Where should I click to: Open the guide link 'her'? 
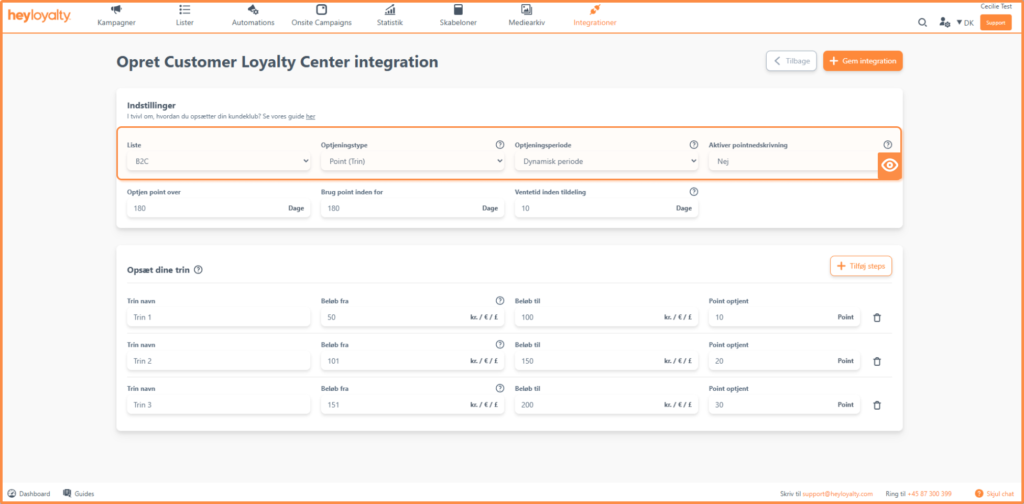tap(311, 116)
